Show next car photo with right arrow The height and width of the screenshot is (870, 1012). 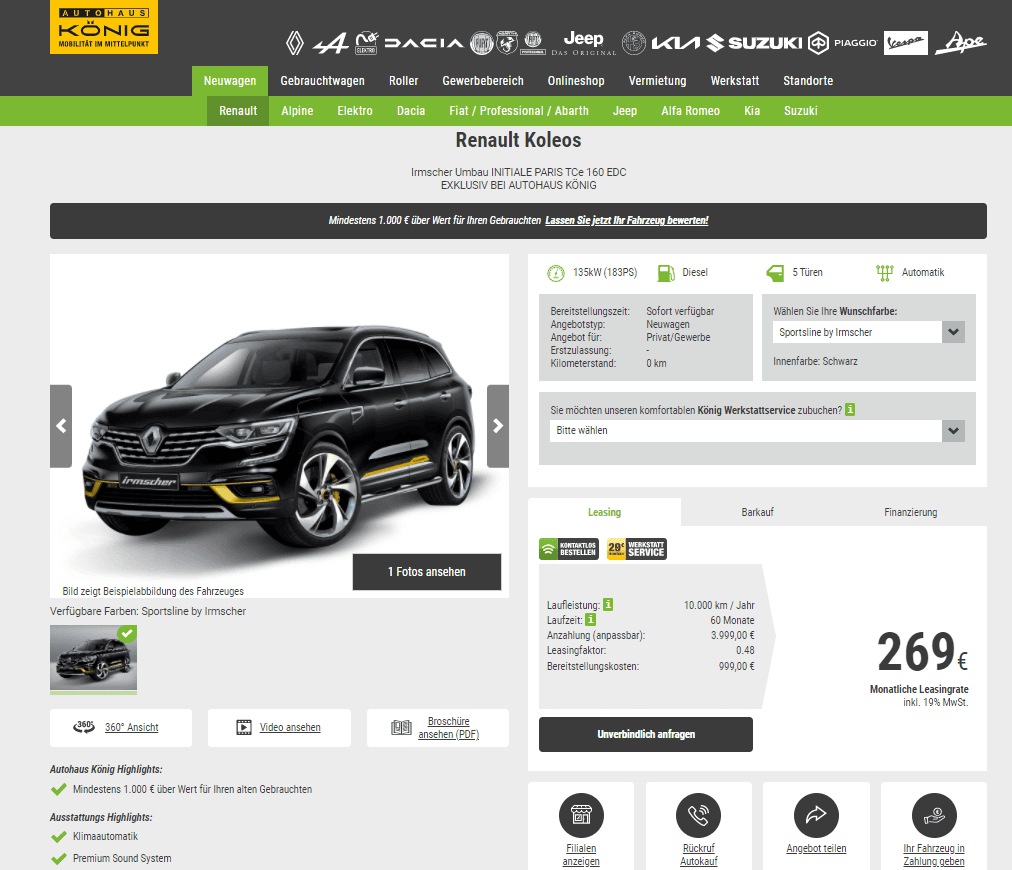tap(498, 426)
